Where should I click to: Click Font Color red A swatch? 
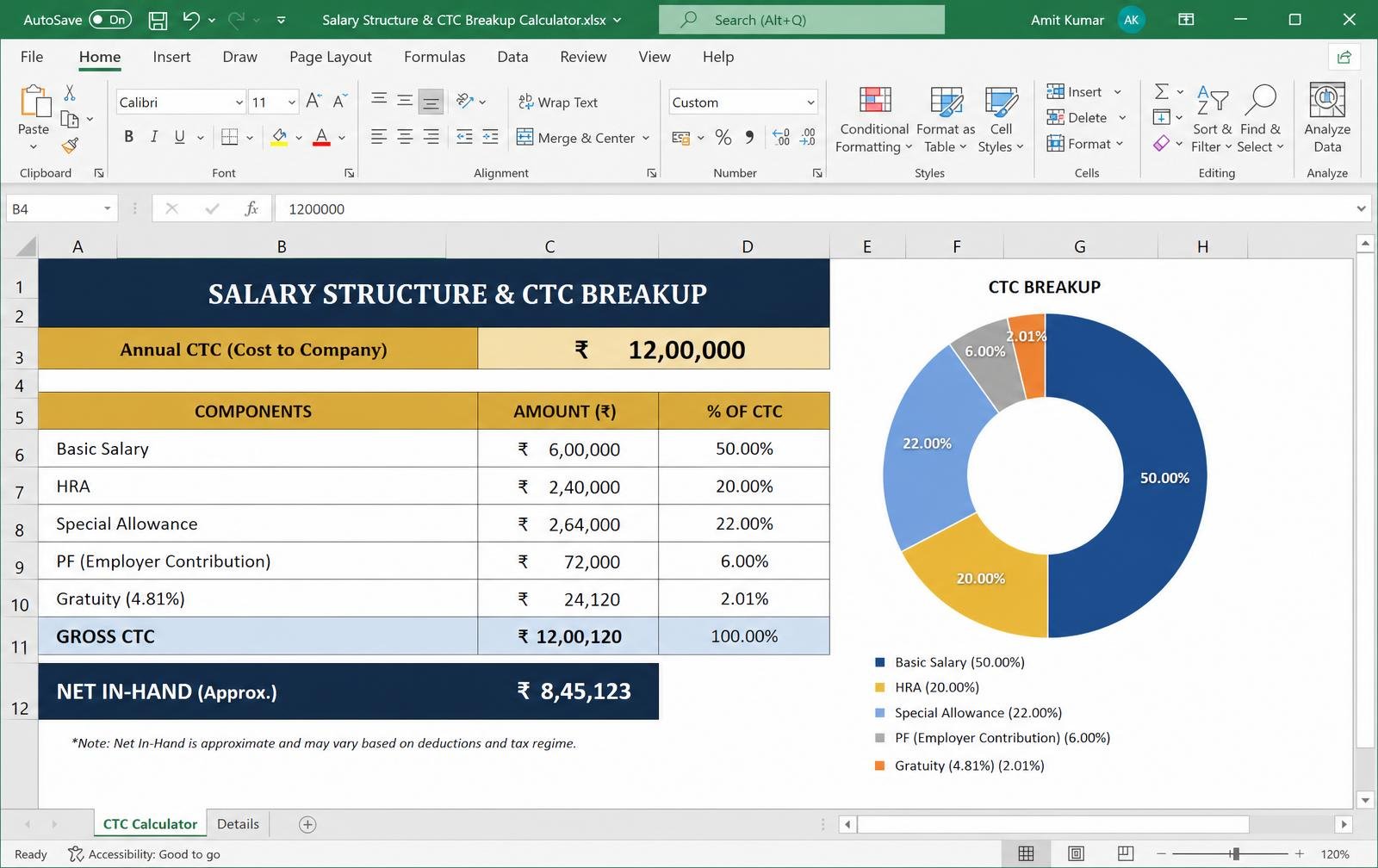[x=321, y=137]
